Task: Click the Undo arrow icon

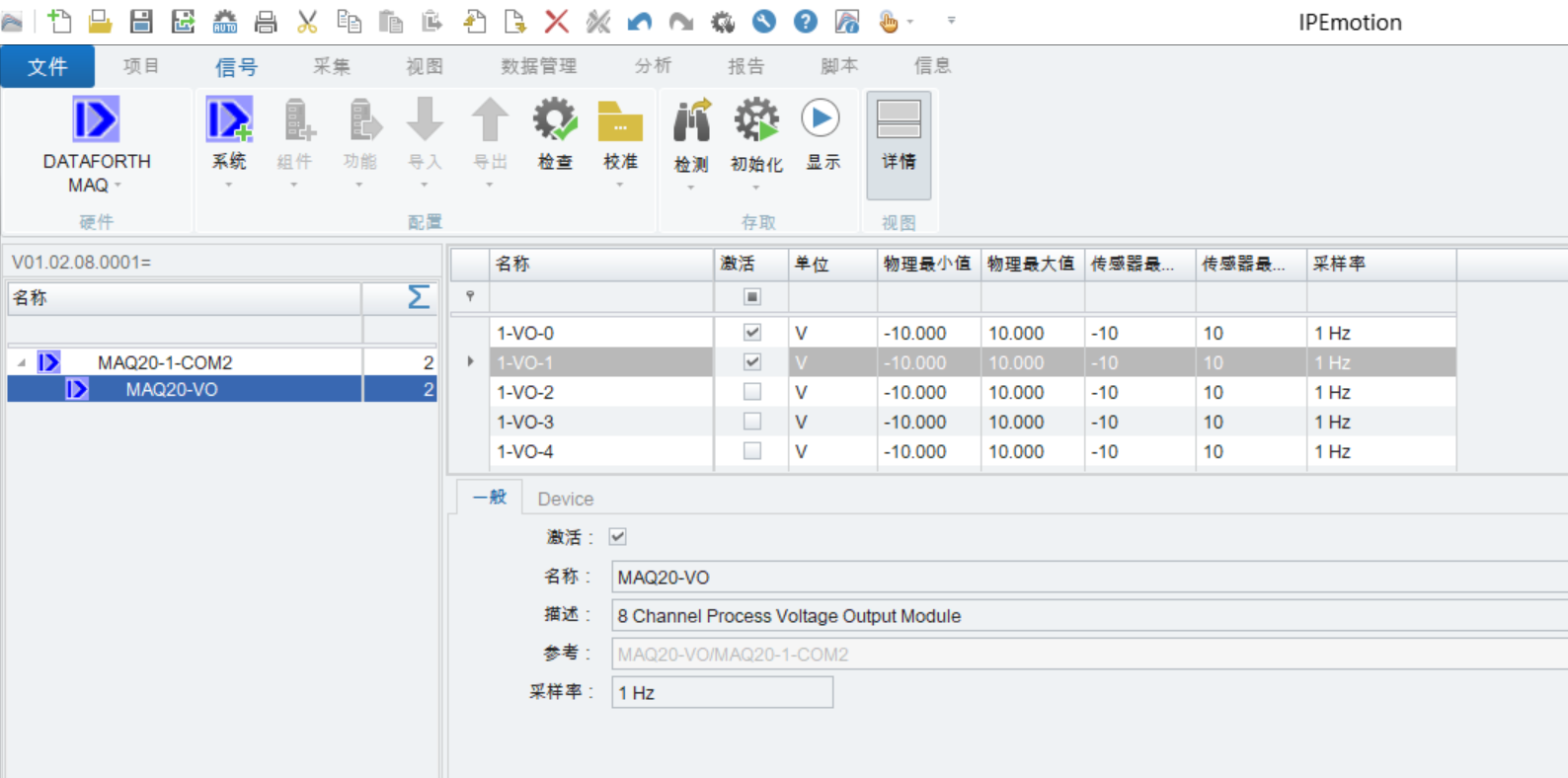Action: [640, 21]
